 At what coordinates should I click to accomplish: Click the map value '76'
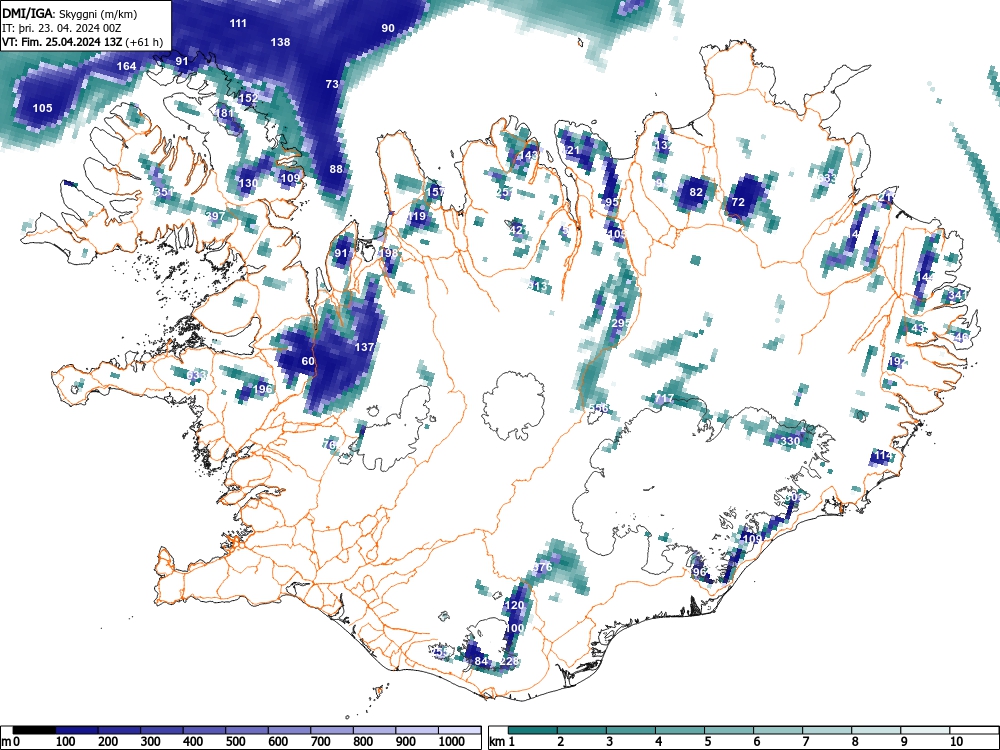[x=329, y=445]
